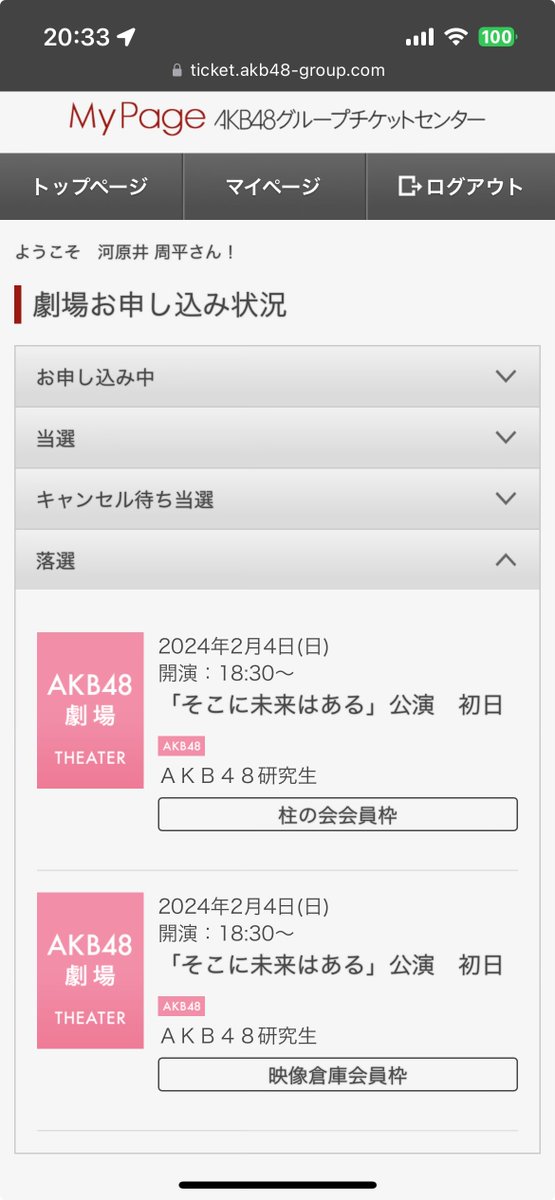Expand the キャンセル待ち当選 section chevron
Image resolution: width=555 pixels, height=1200 pixels.
click(x=506, y=499)
